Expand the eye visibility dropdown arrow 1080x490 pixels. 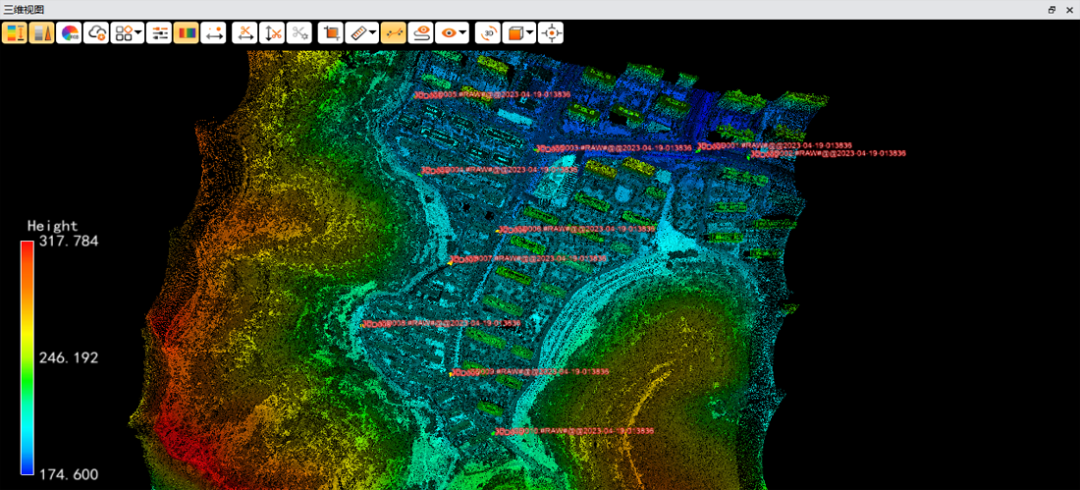pos(464,33)
